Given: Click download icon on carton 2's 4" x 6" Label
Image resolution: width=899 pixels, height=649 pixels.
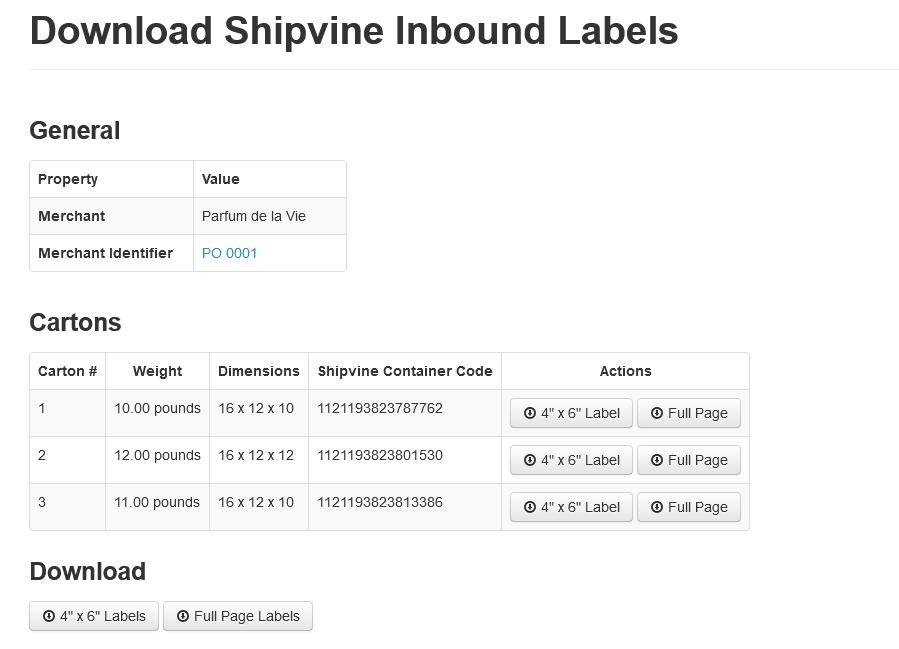Looking at the screenshot, I should [x=530, y=460].
